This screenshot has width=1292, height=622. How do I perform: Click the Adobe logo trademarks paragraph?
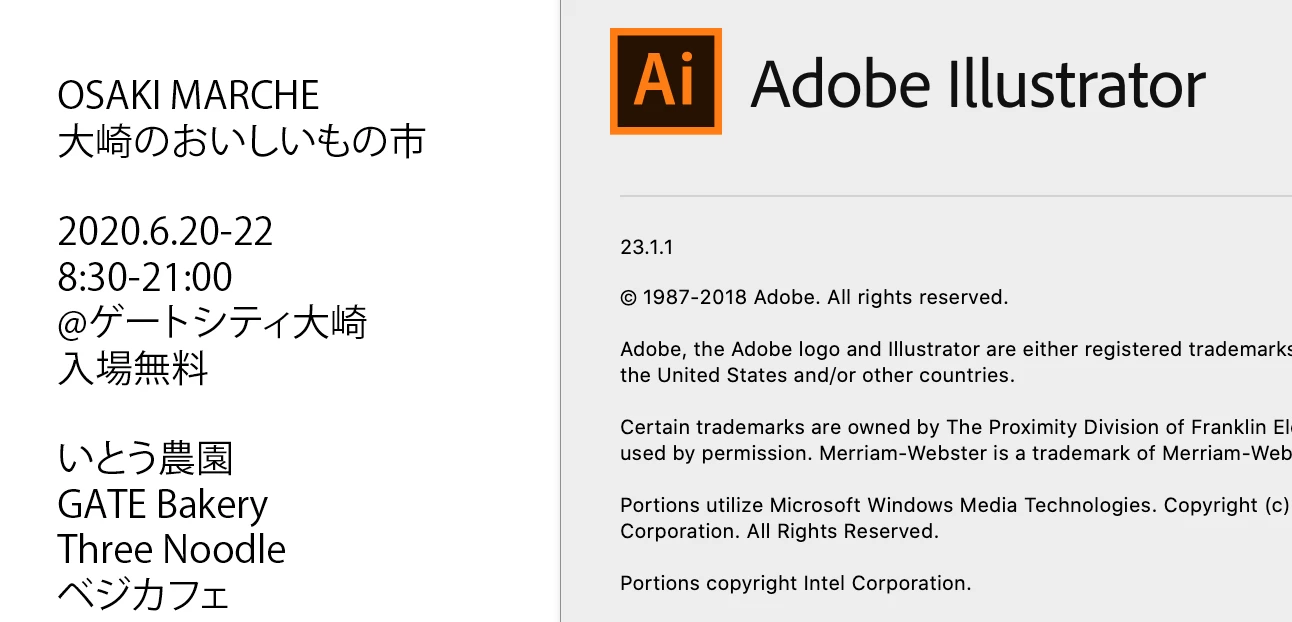pyautogui.click(x=950, y=362)
